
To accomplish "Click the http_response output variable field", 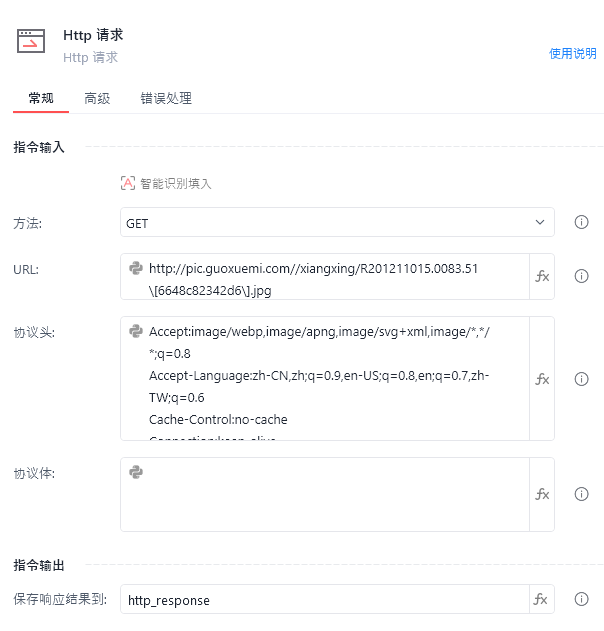I will pos(325,599).
